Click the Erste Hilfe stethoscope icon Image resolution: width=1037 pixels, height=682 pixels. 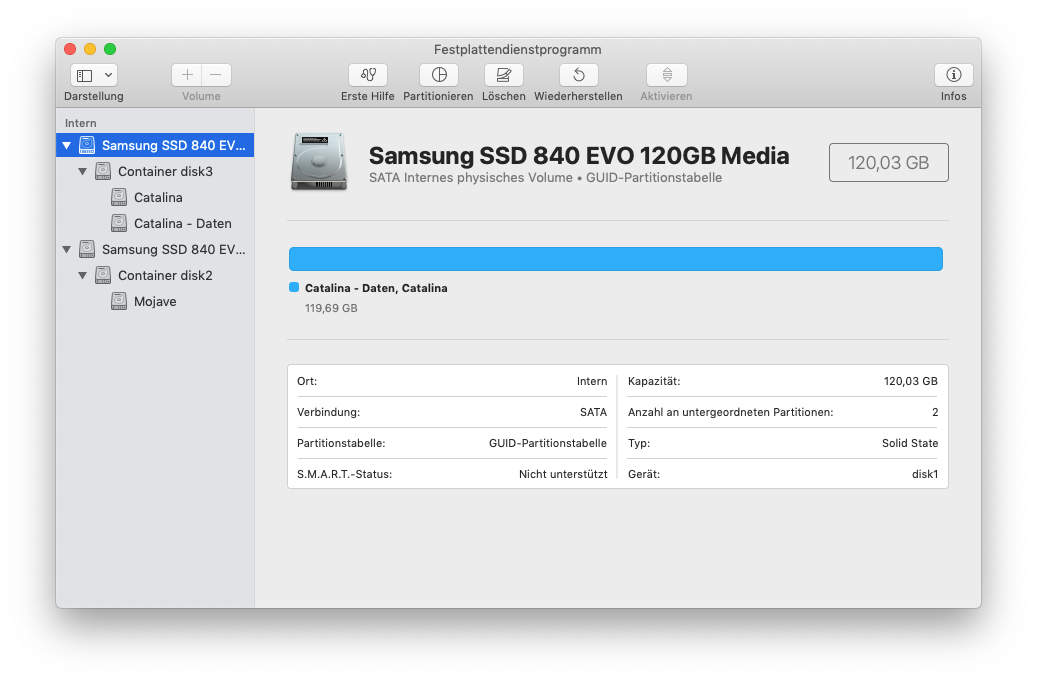coord(368,75)
